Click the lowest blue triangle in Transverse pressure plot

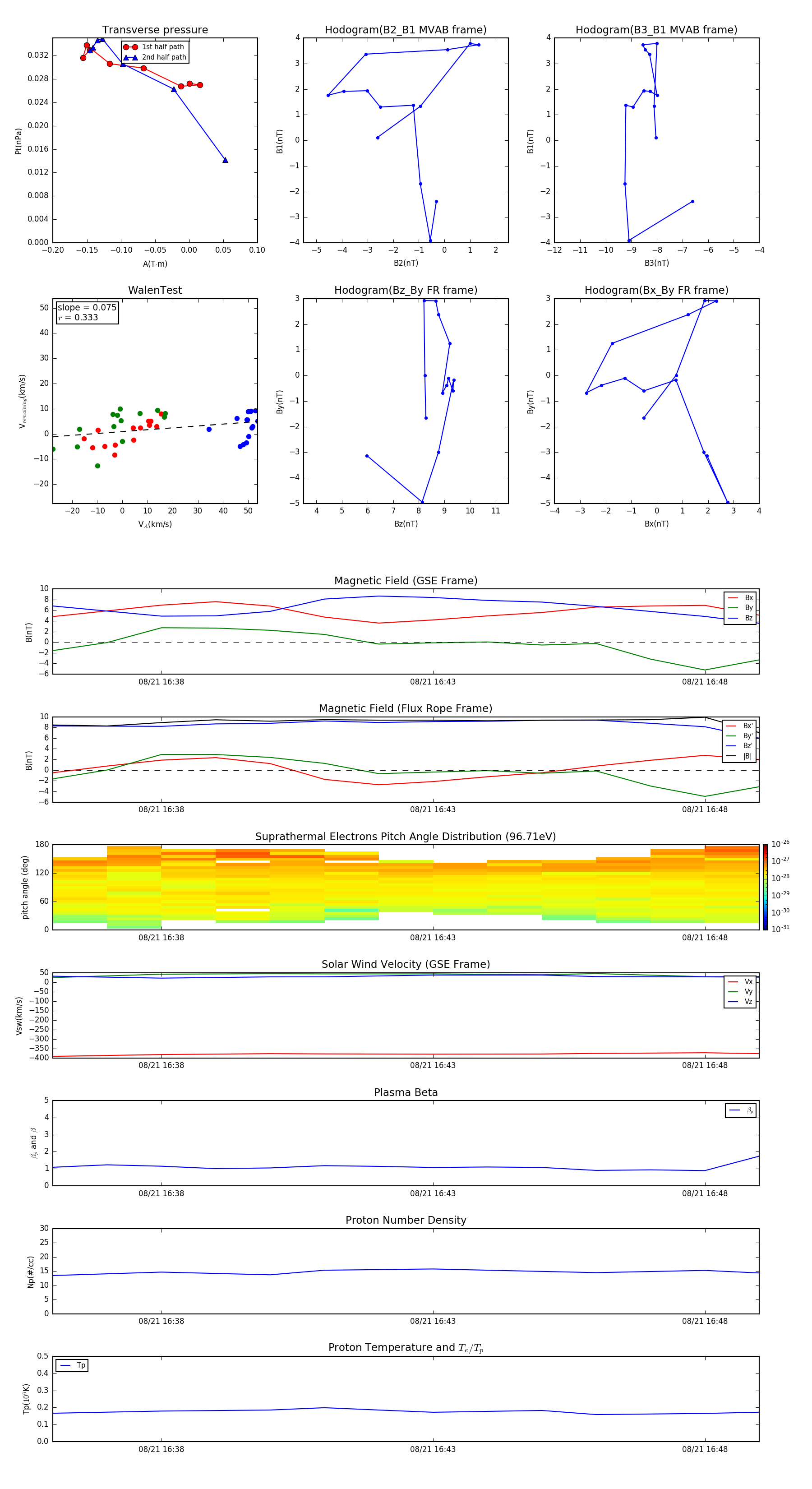226,160
